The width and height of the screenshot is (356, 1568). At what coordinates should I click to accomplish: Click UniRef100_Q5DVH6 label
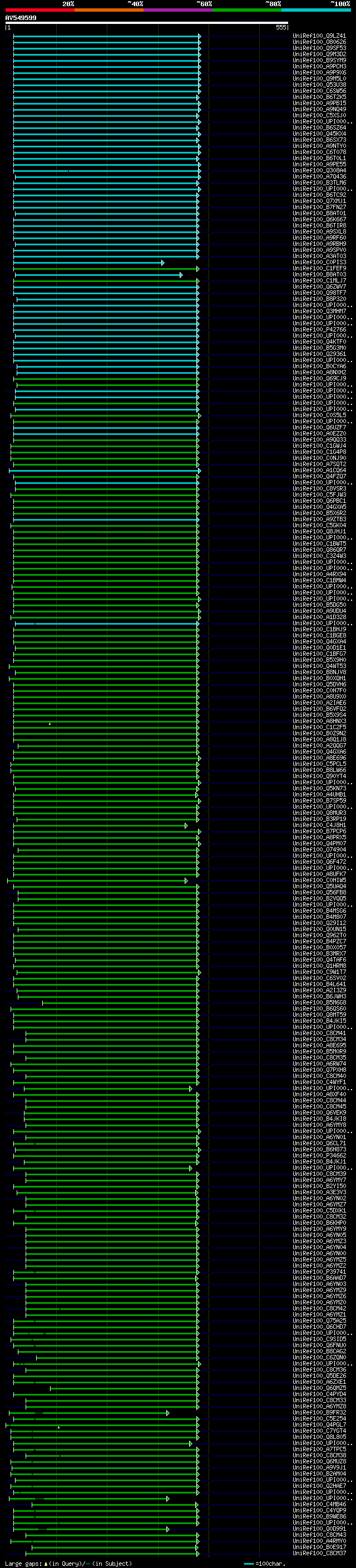[319, 684]
